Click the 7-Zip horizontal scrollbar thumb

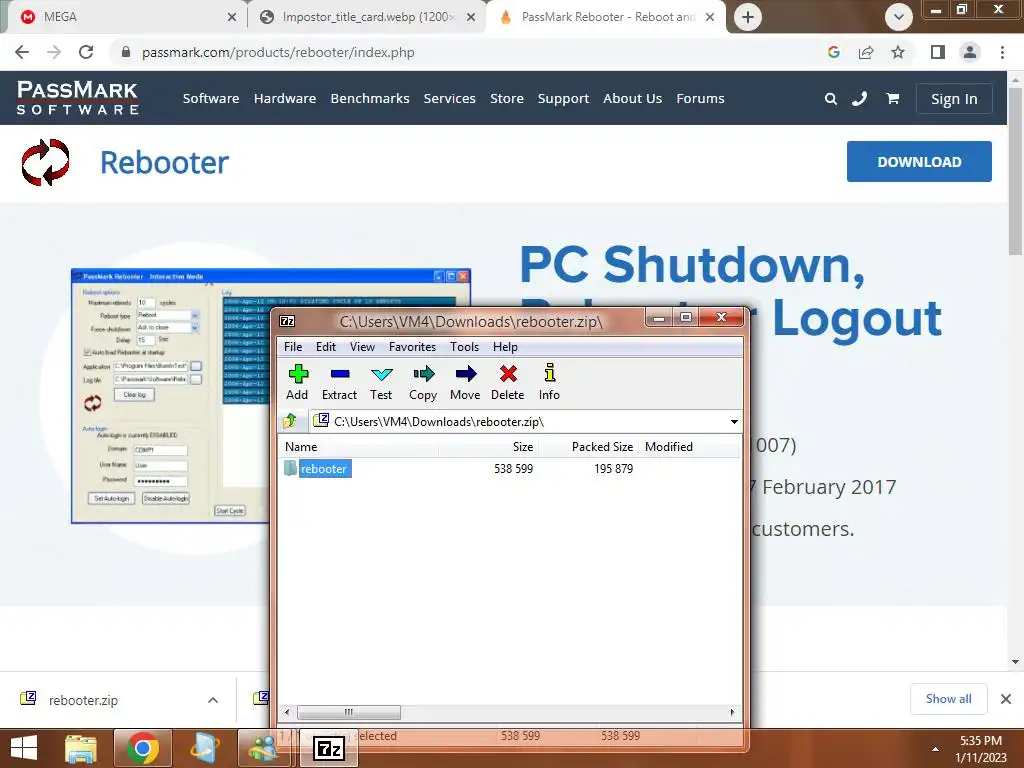(349, 712)
